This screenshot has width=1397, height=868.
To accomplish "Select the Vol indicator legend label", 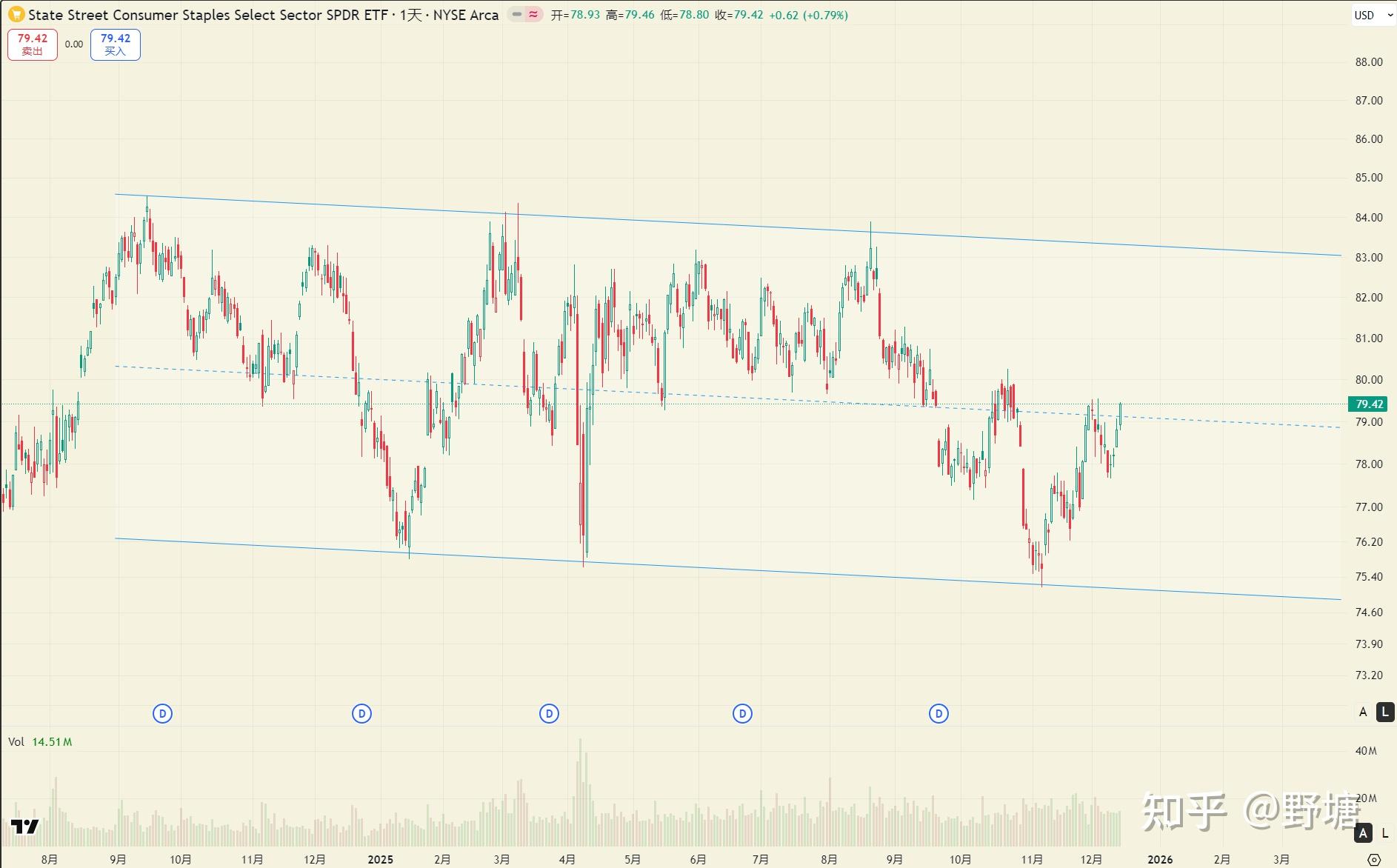I will click(16, 741).
